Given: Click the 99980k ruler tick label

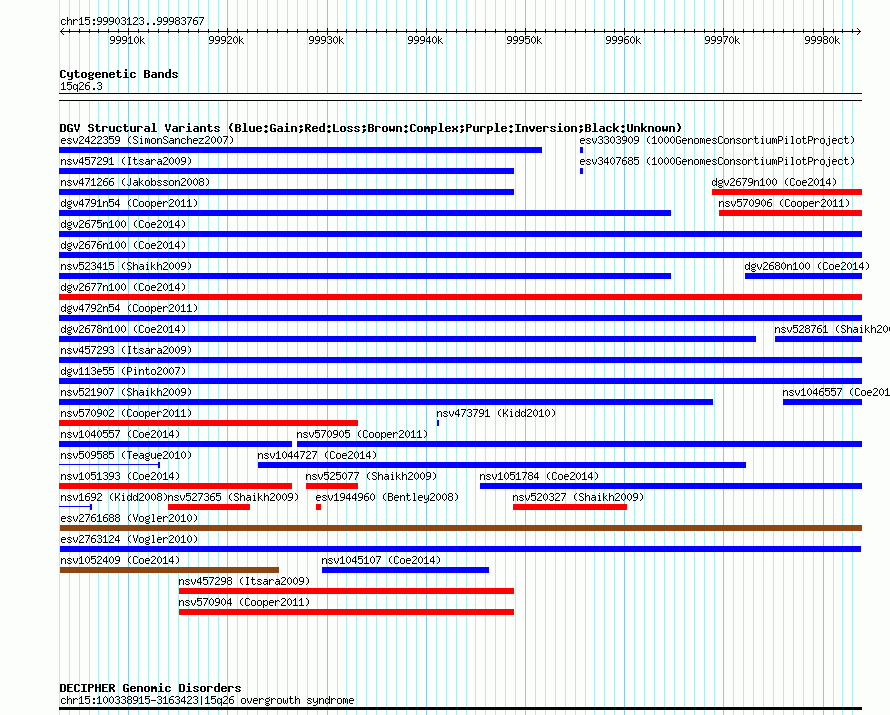Looking at the screenshot, I should point(822,40).
